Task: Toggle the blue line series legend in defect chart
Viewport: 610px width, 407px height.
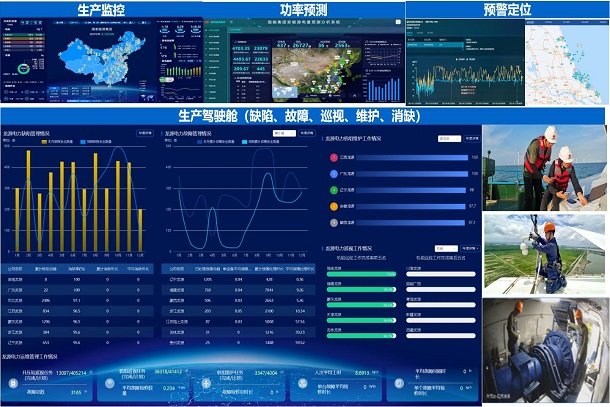Action: click(96, 142)
